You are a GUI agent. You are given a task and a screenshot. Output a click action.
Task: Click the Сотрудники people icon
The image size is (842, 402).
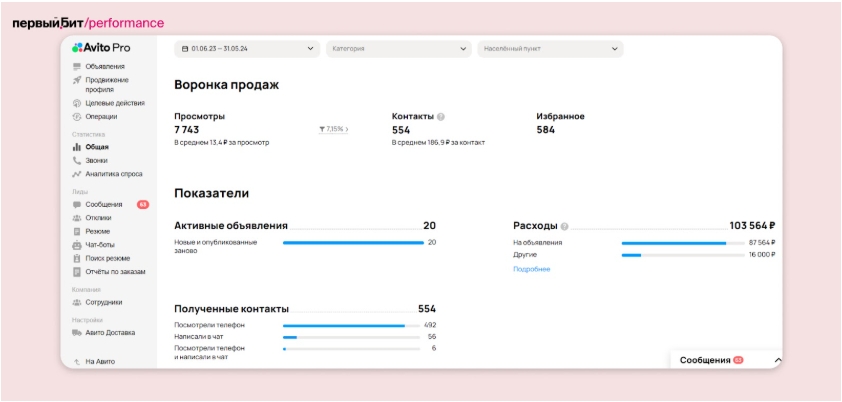77,302
